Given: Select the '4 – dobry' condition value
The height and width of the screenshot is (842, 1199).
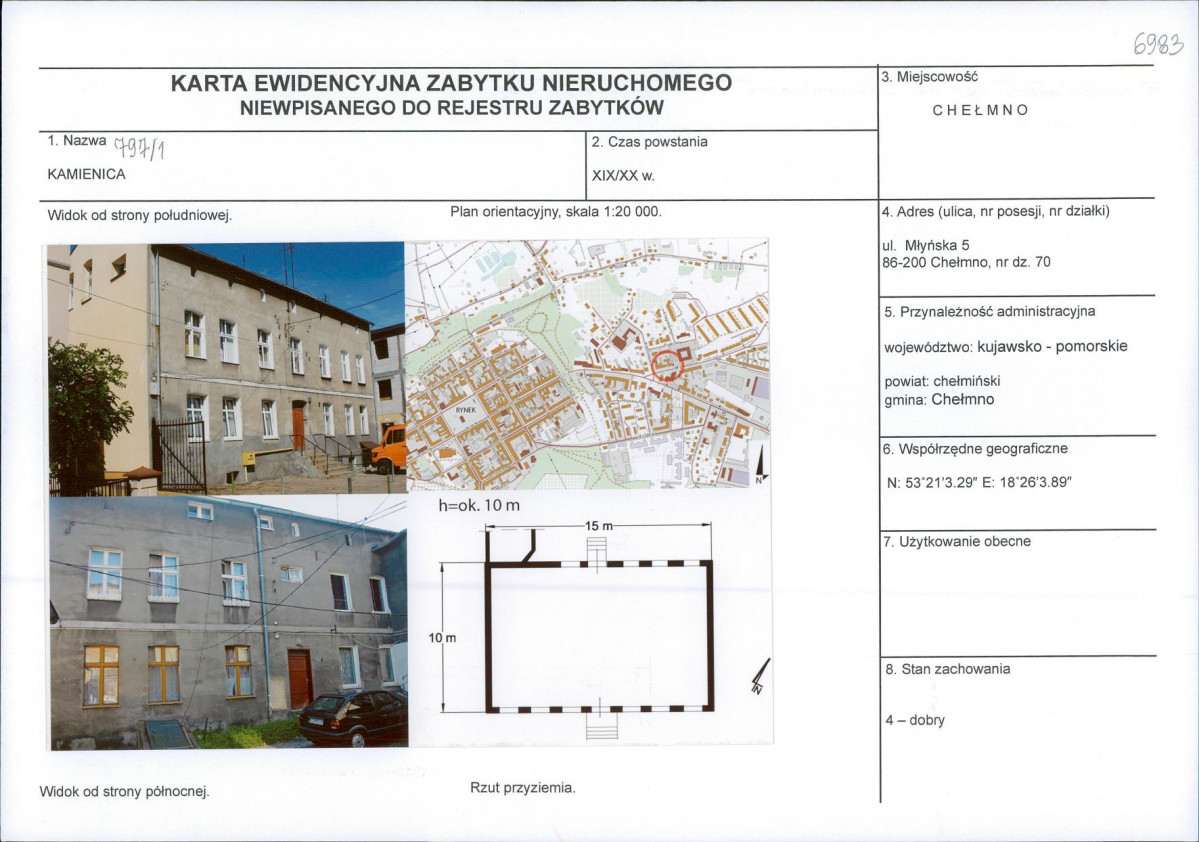Looking at the screenshot, I should coord(914,720).
